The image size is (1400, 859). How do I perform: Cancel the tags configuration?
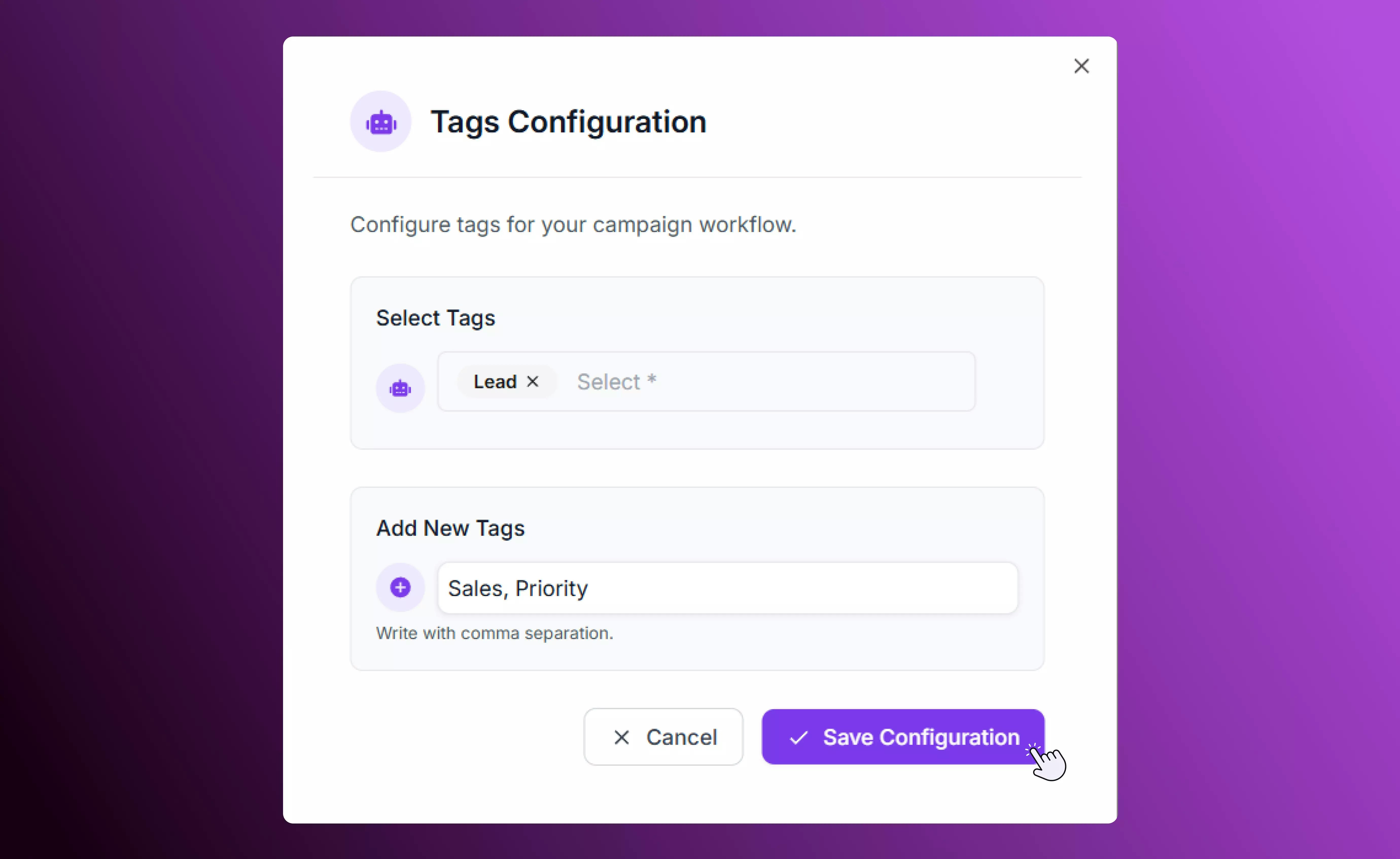point(663,737)
